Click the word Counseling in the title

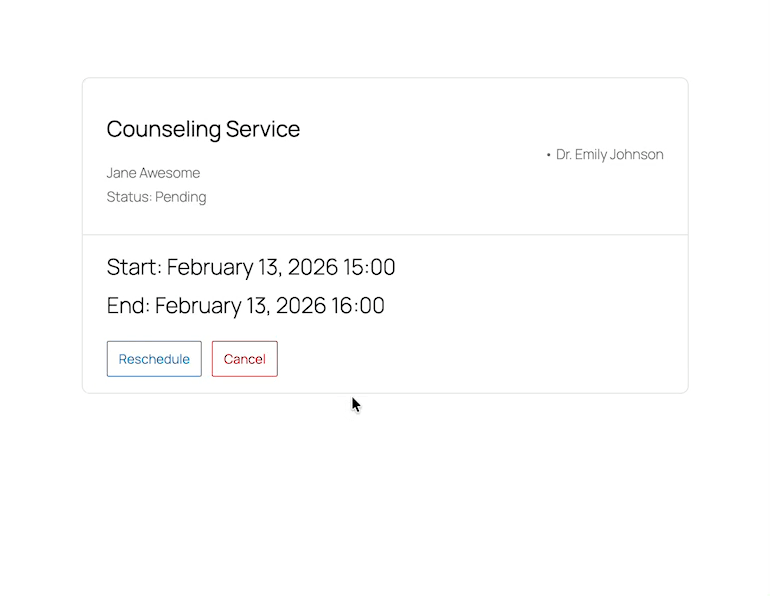(x=163, y=129)
